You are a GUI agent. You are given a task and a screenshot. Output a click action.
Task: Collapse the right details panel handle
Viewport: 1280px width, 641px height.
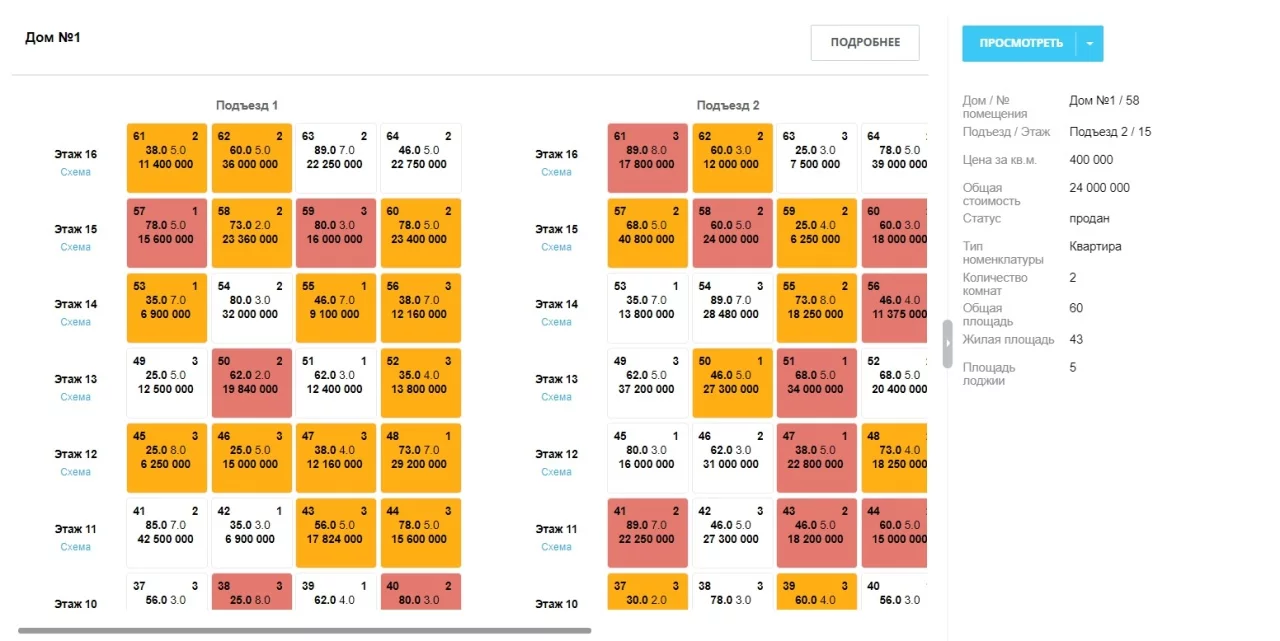(x=947, y=343)
